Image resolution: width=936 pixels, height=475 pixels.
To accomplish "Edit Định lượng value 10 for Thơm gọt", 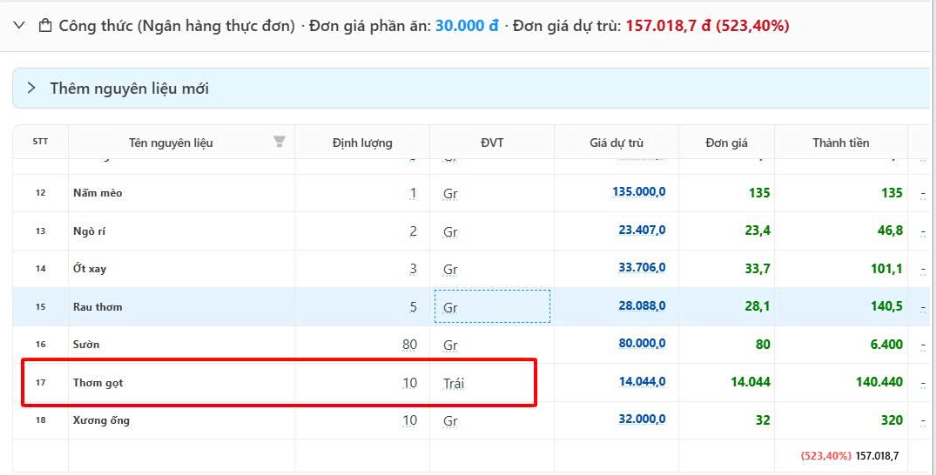I will coord(410,383).
